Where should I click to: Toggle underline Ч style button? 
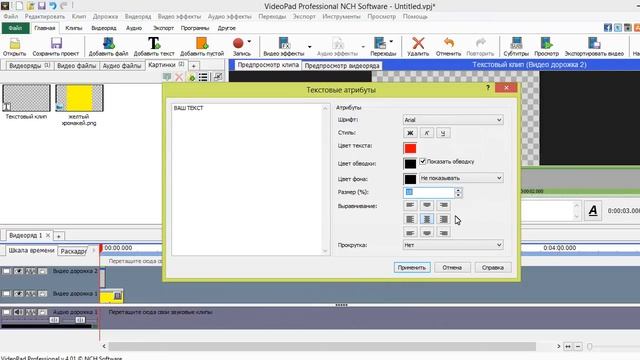pos(443,133)
